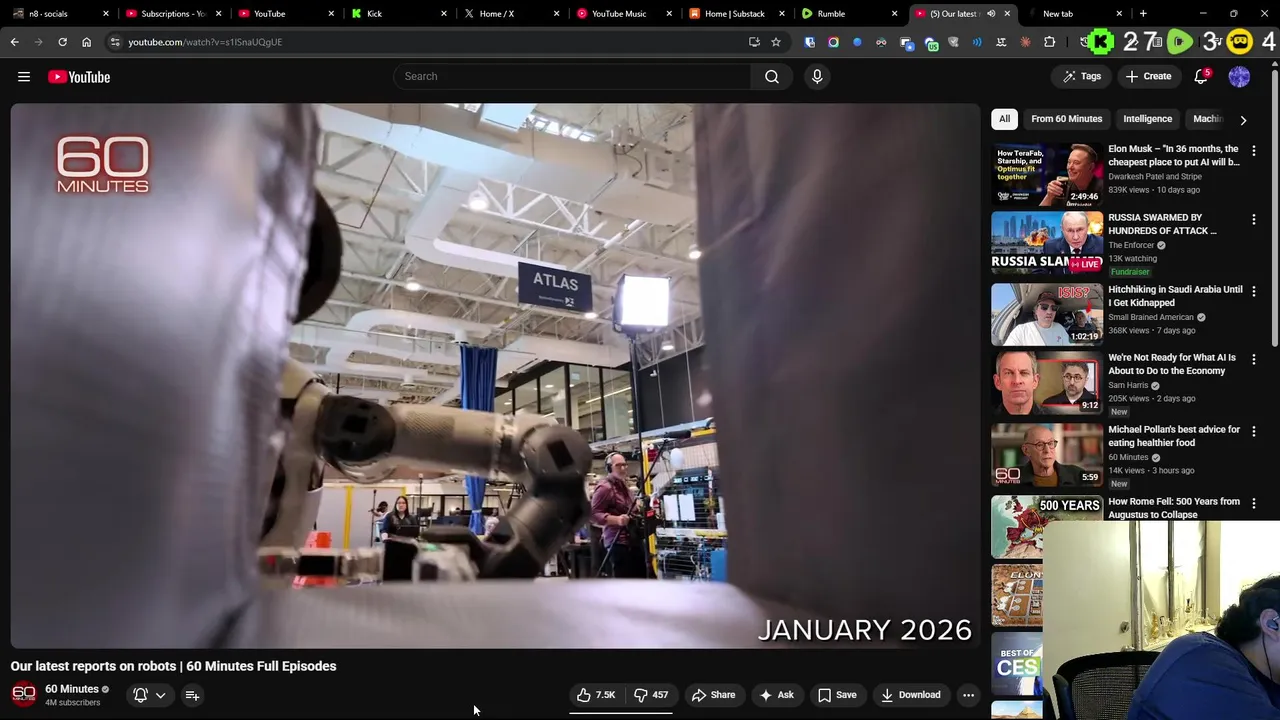The height and width of the screenshot is (720, 1280).
Task: Share the 60 Minutes video
Action: (713, 695)
